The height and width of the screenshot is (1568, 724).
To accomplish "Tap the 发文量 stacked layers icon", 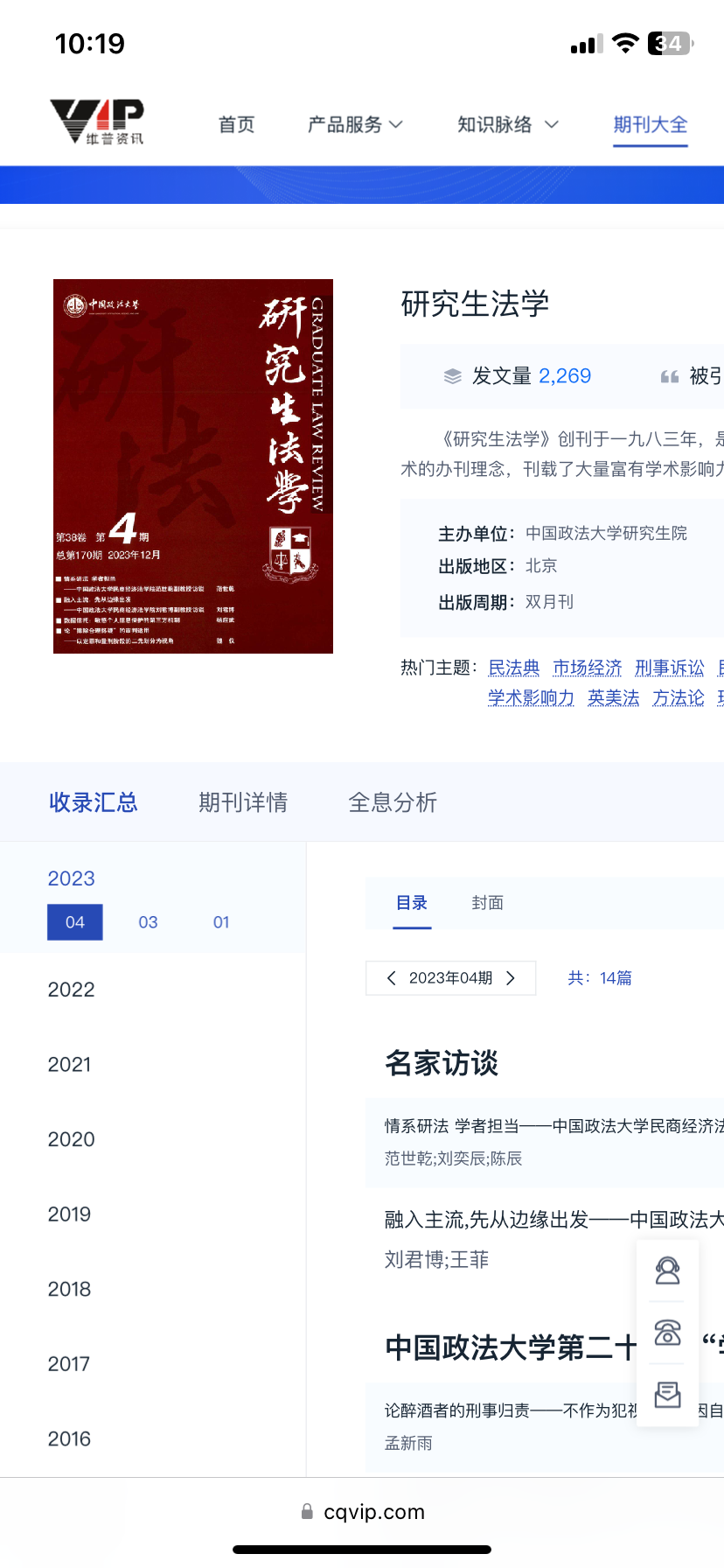I will [452, 376].
